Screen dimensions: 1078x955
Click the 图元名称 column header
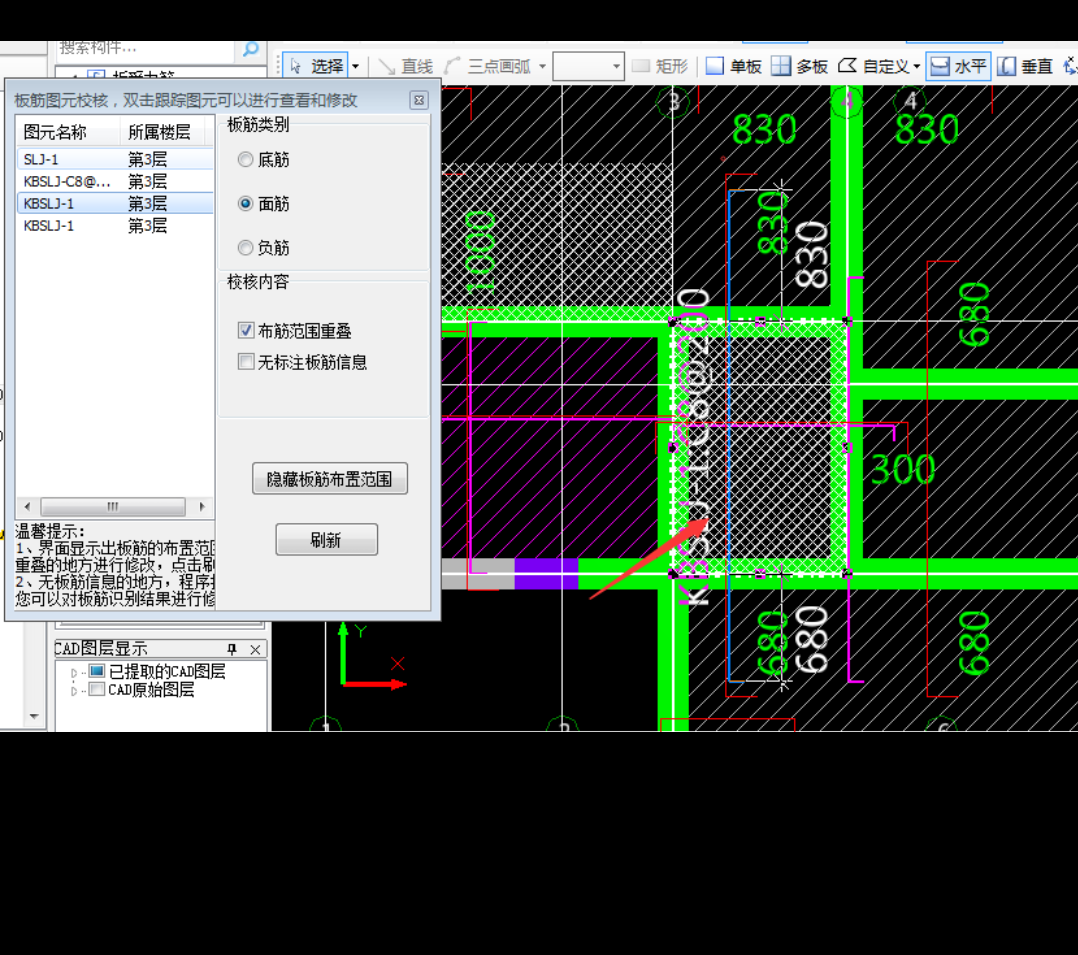click(68, 131)
